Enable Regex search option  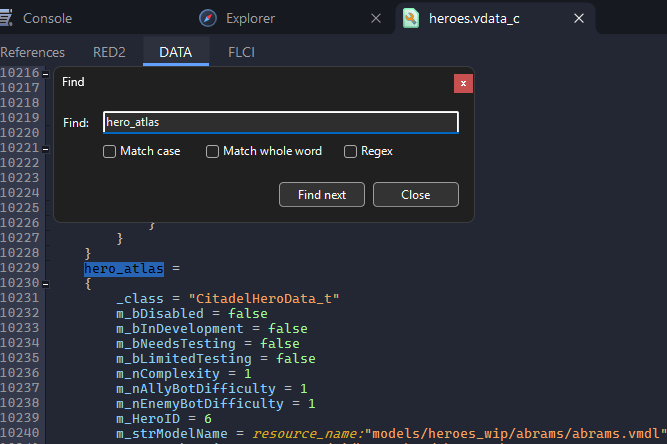point(350,151)
